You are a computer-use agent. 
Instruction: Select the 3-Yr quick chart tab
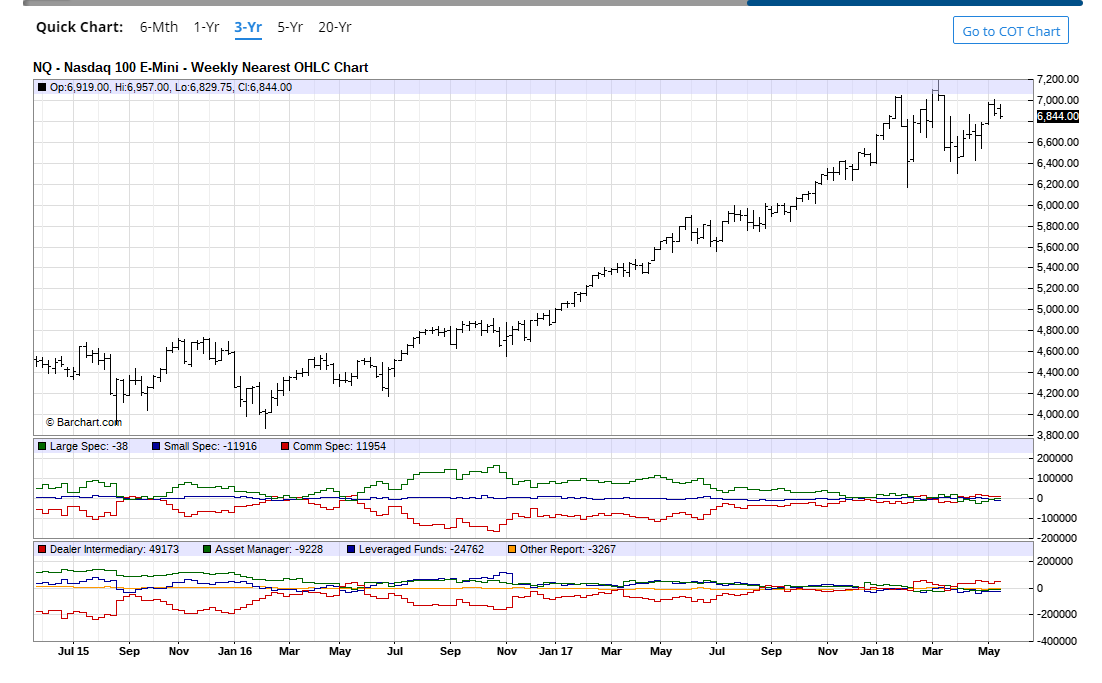tap(248, 27)
